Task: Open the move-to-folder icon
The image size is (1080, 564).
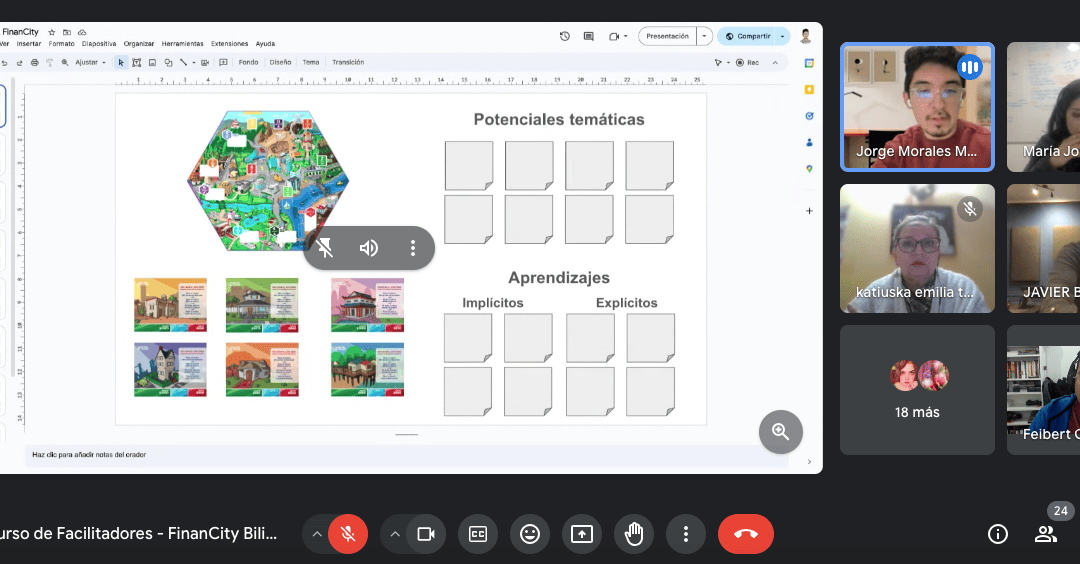Action: coord(67,32)
